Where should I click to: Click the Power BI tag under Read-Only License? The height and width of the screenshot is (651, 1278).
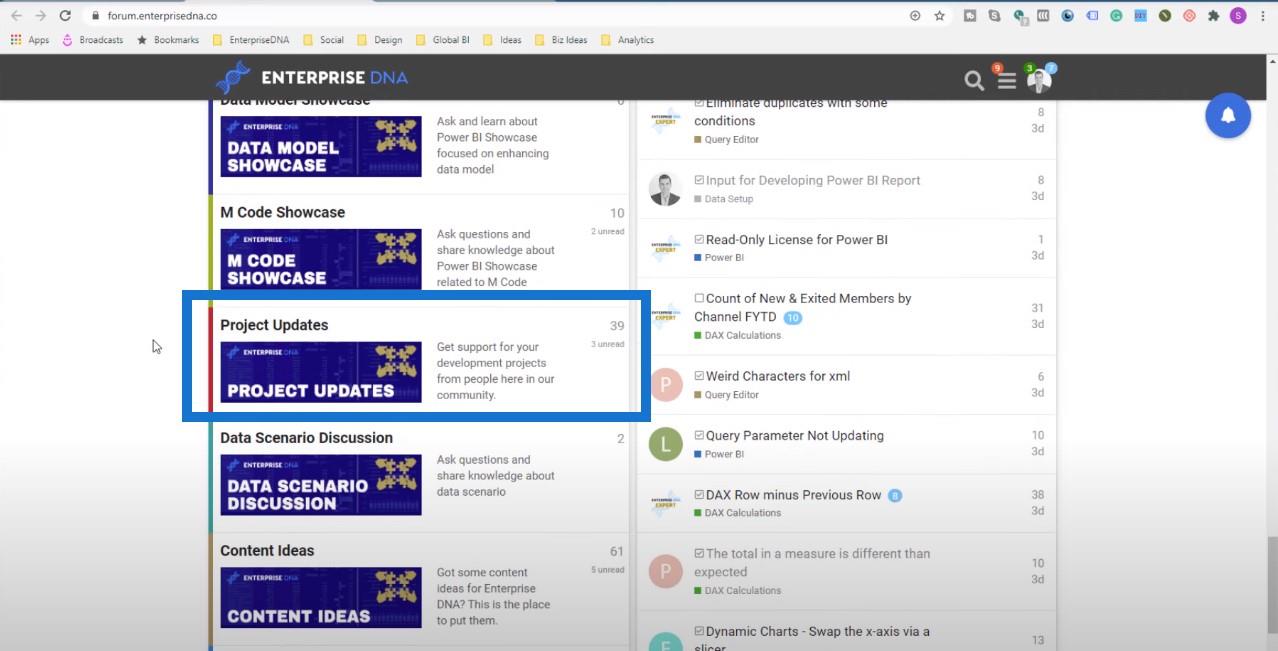click(x=719, y=258)
